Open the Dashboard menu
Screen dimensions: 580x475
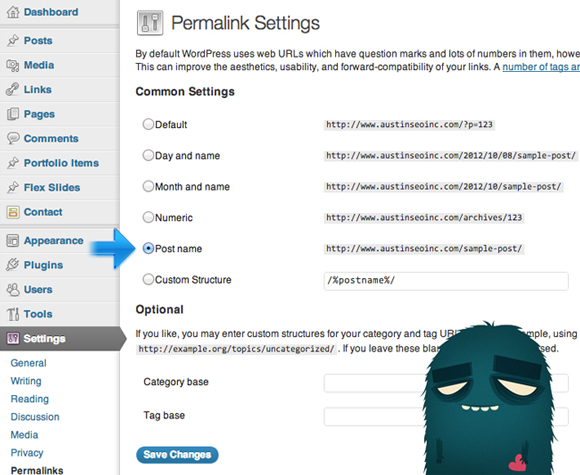[x=51, y=12]
